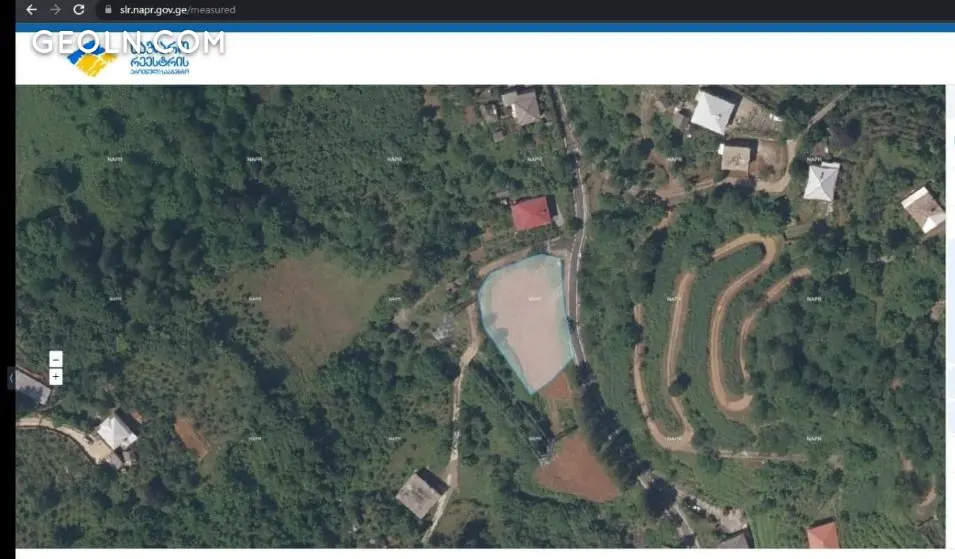Open site info via the lock icon

[108, 10]
